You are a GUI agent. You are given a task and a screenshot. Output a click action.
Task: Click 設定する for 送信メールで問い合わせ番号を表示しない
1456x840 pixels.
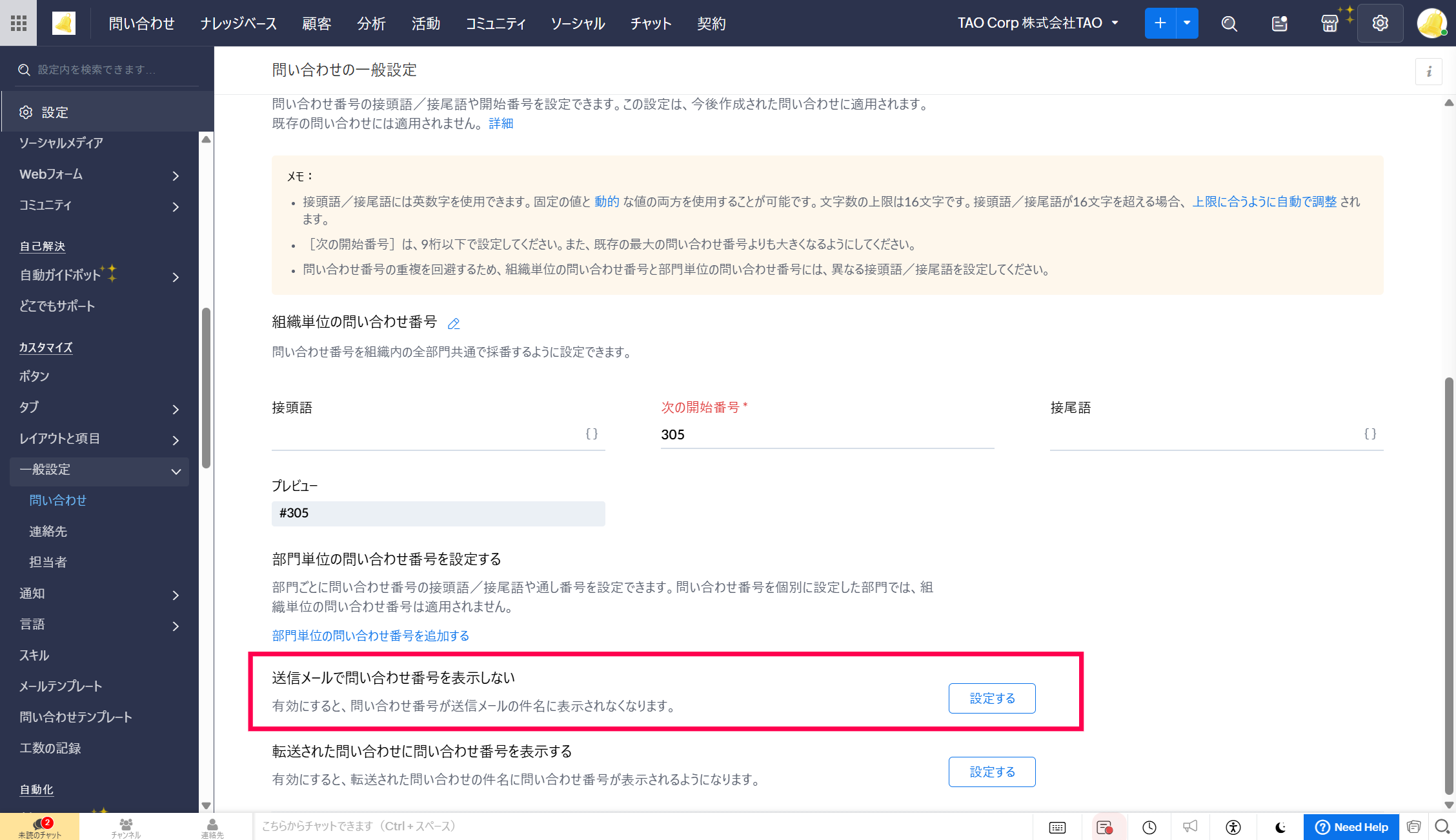(992, 698)
